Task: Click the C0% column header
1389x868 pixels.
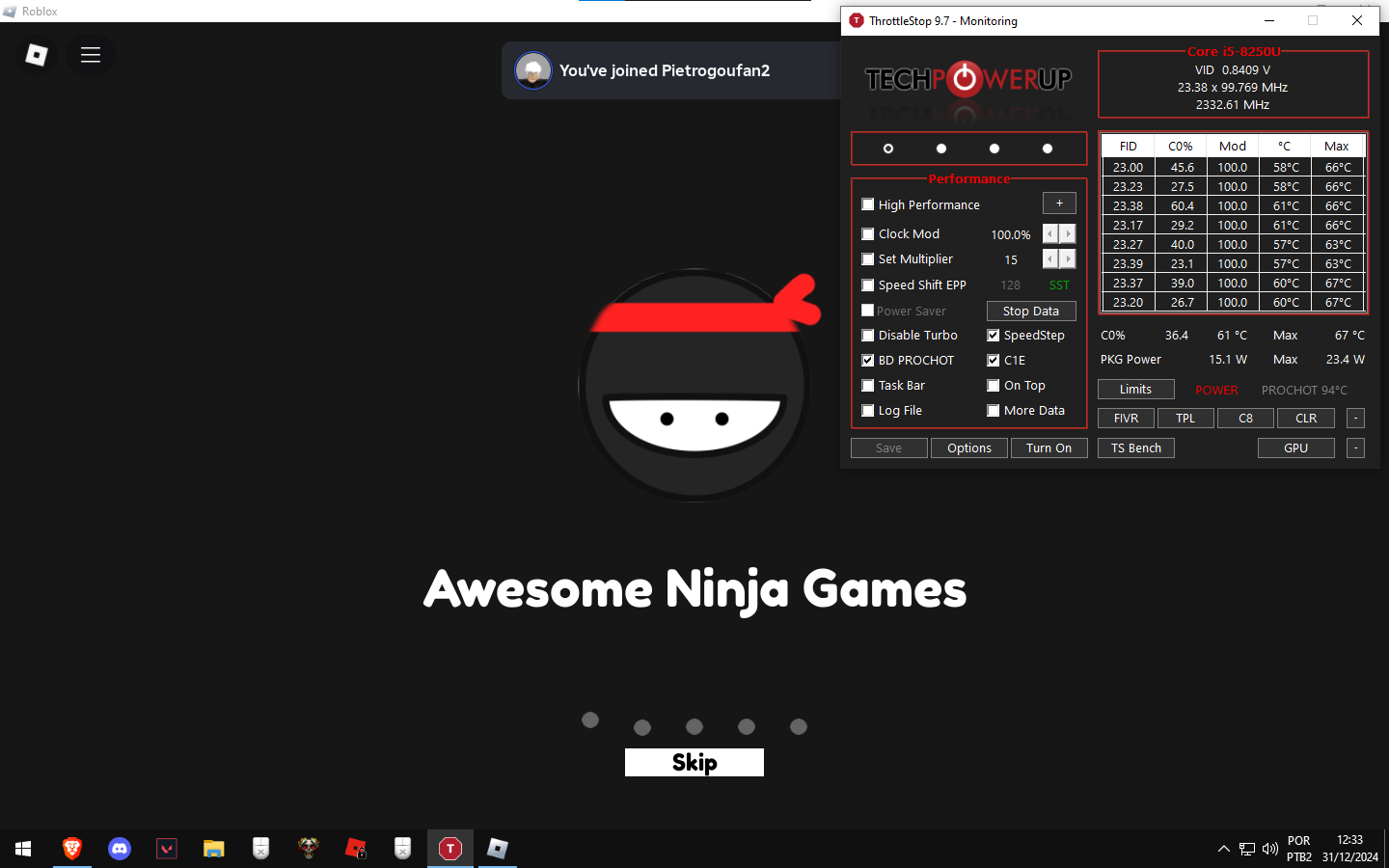Action: (x=1181, y=146)
